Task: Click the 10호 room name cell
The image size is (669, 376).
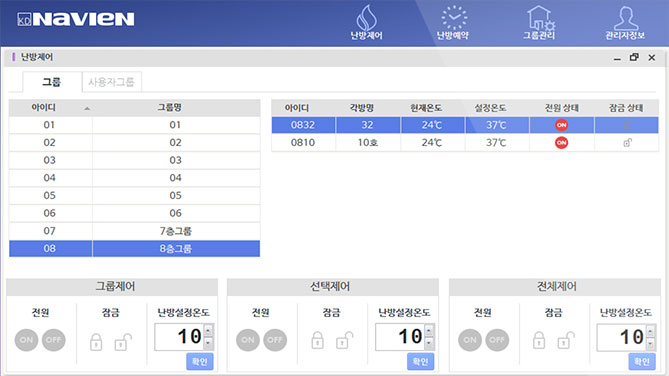Action: pos(368,143)
